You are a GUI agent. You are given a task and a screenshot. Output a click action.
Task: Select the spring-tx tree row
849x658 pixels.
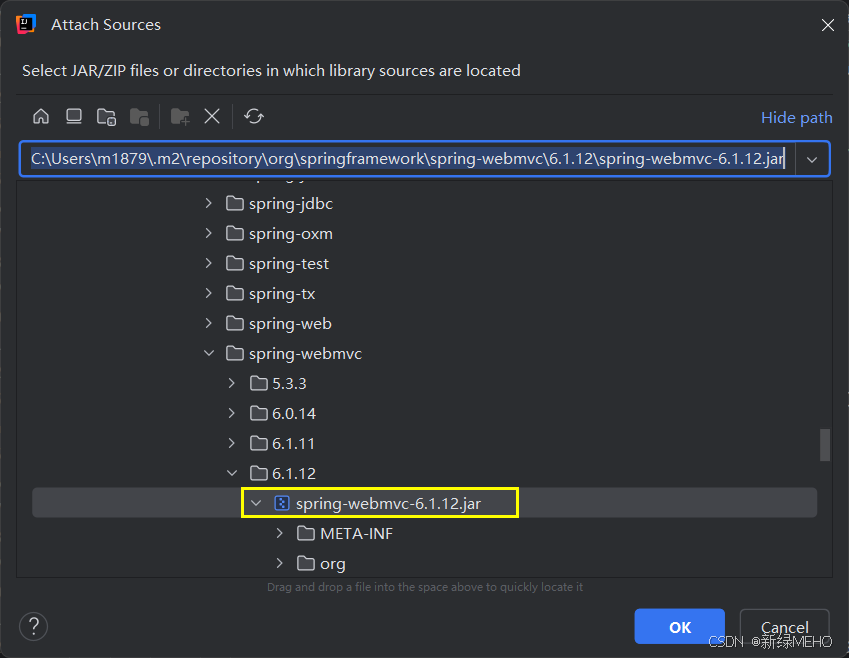(x=424, y=294)
